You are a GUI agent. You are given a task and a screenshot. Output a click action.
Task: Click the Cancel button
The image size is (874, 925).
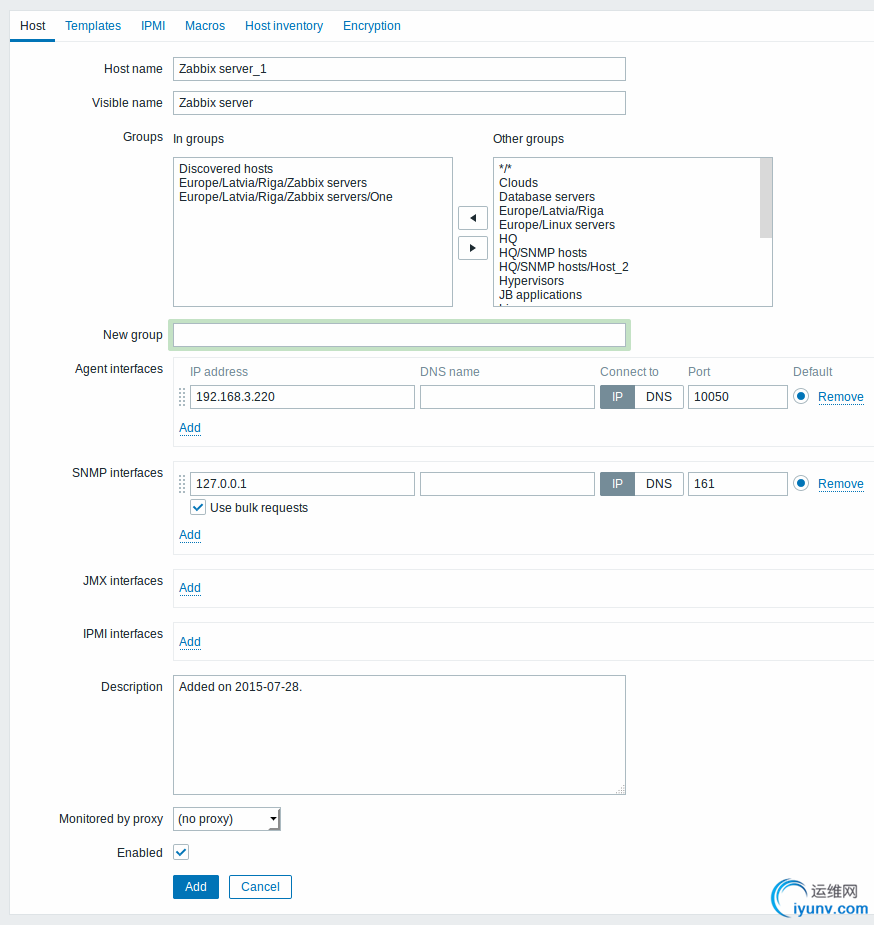(x=260, y=887)
